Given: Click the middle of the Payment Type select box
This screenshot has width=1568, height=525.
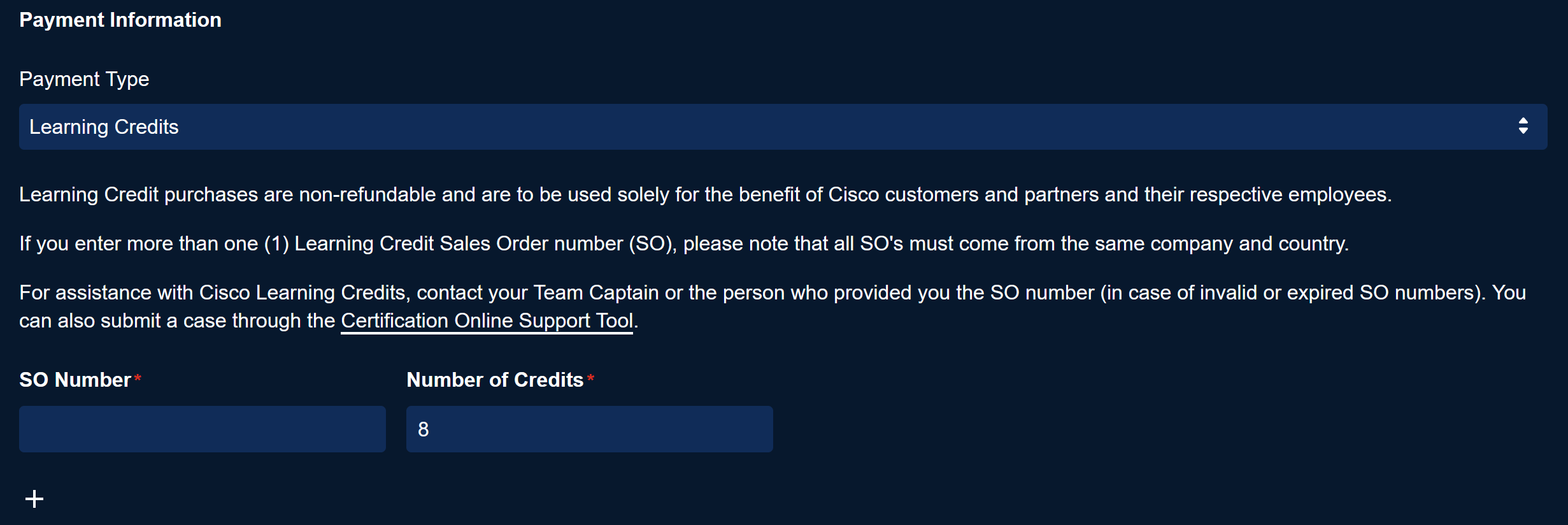Looking at the screenshot, I should click(x=783, y=127).
